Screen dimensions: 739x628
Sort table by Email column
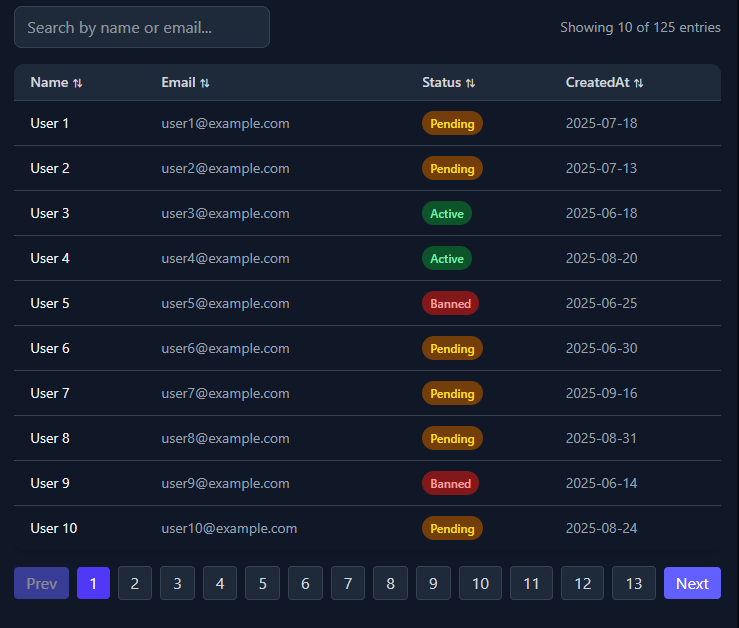185,83
